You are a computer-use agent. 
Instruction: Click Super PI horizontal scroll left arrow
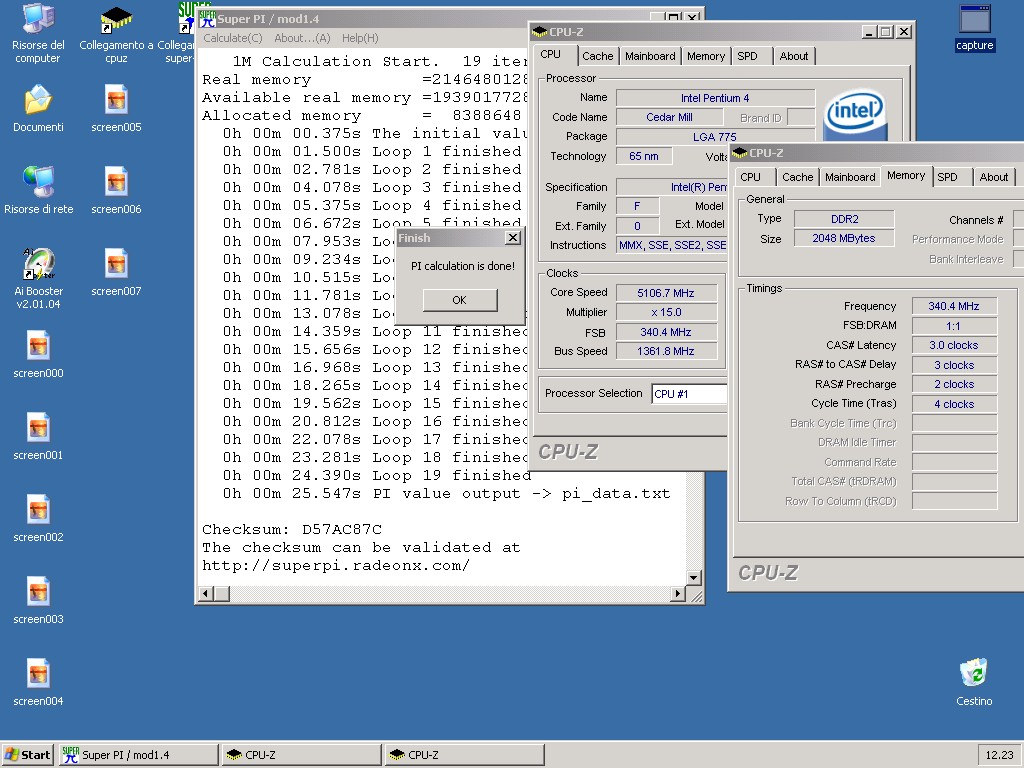click(x=206, y=594)
